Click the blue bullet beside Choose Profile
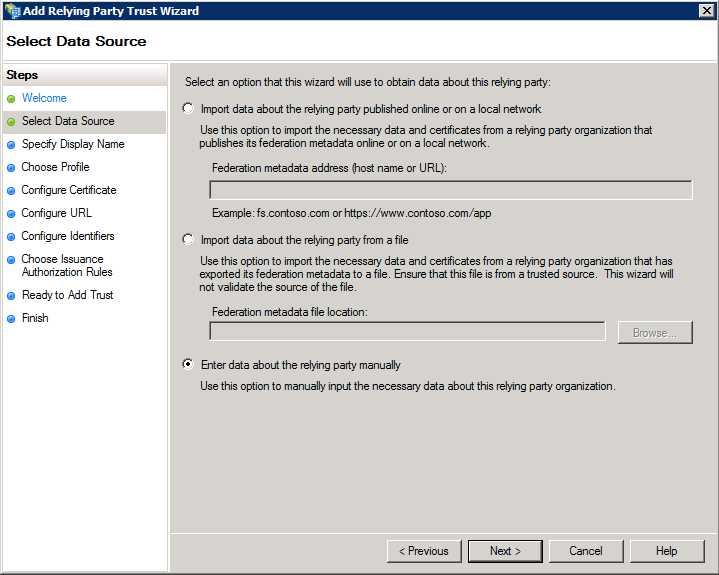 tap(11, 168)
